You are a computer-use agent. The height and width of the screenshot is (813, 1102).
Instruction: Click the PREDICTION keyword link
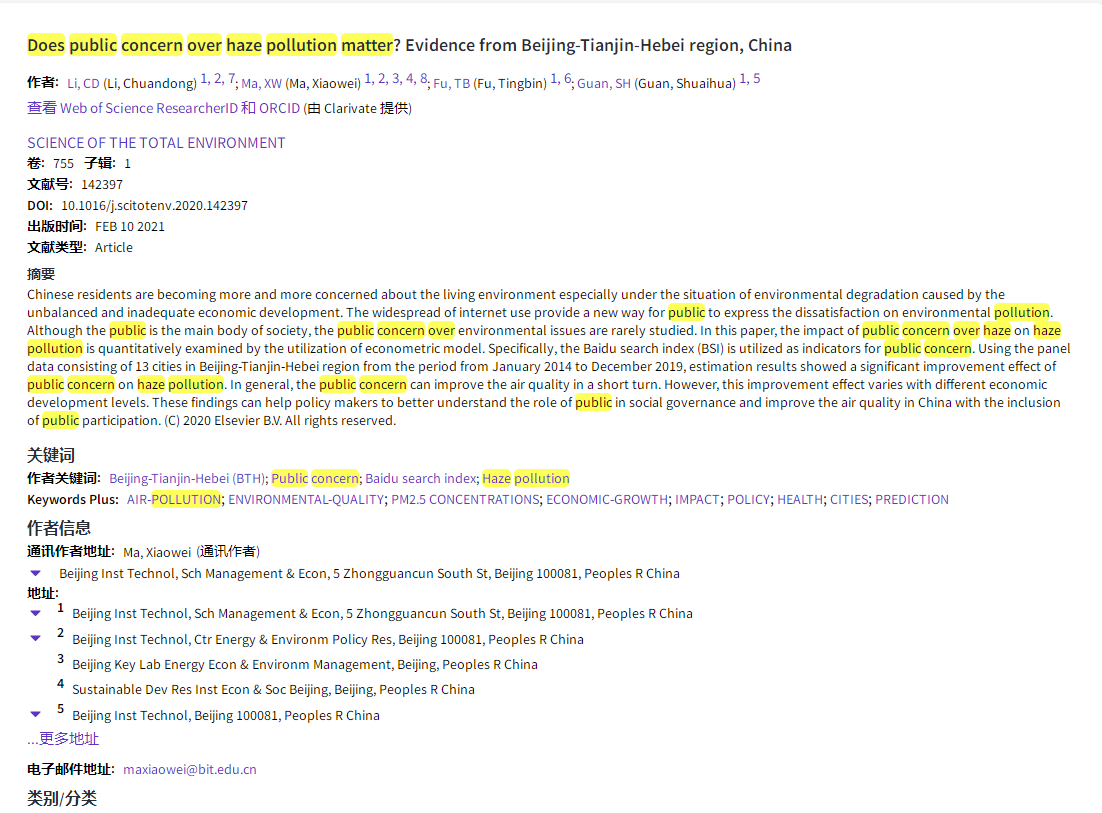coord(911,499)
